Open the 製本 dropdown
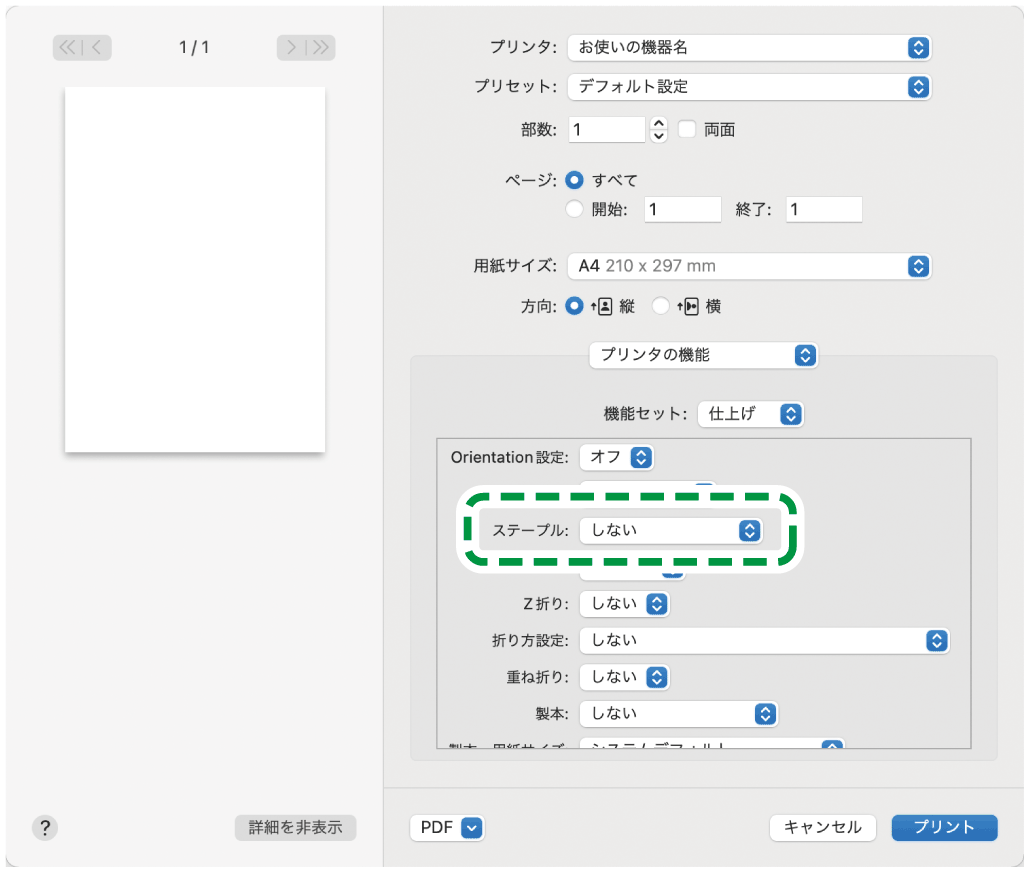 tap(678, 714)
